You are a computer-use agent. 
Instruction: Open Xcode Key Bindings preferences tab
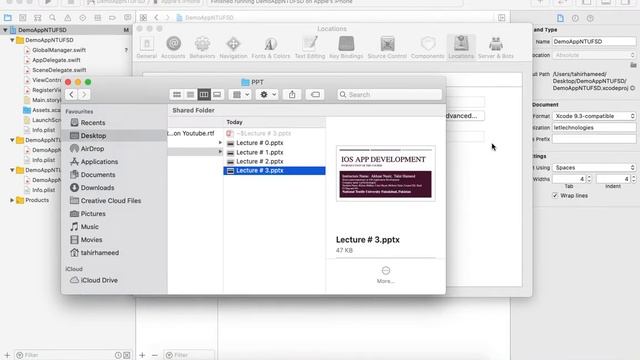pyautogui.click(x=346, y=48)
